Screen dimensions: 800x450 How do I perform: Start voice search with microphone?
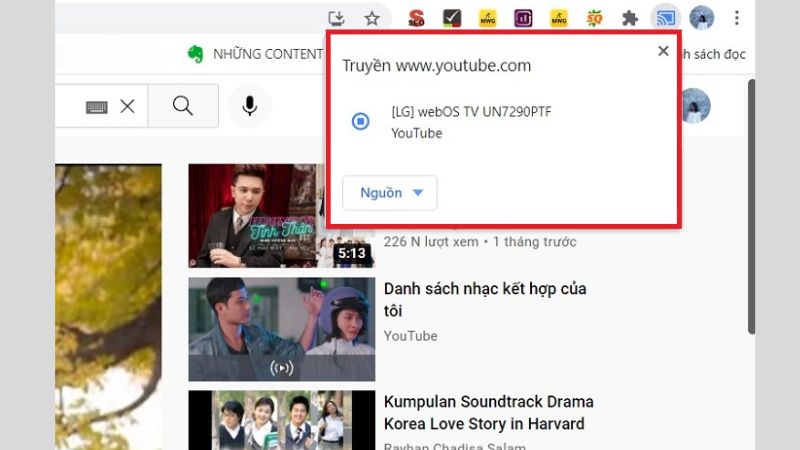pyautogui.click(x=249, y=106)
